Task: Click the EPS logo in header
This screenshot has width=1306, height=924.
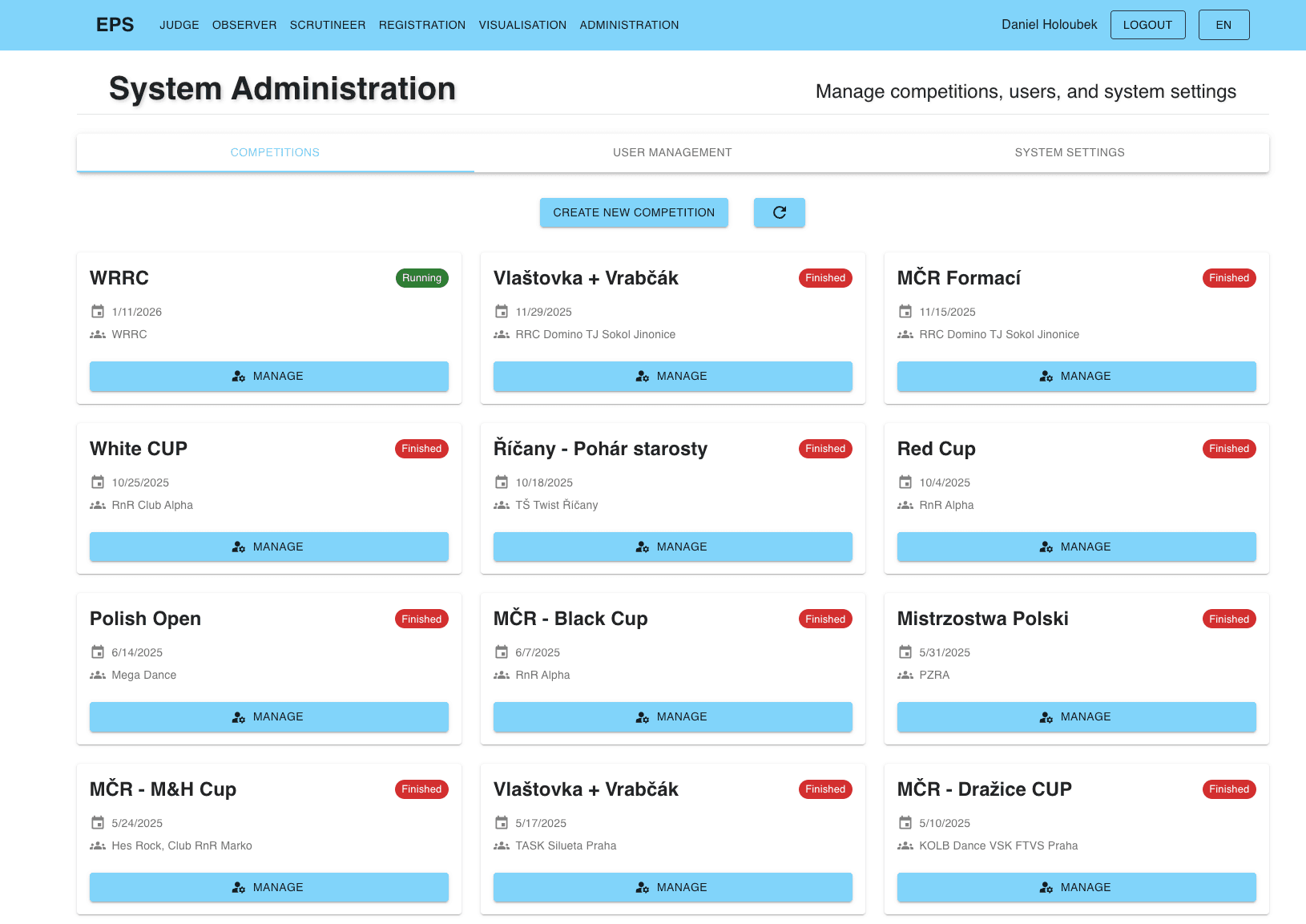Action: click(x=115, y=25)
